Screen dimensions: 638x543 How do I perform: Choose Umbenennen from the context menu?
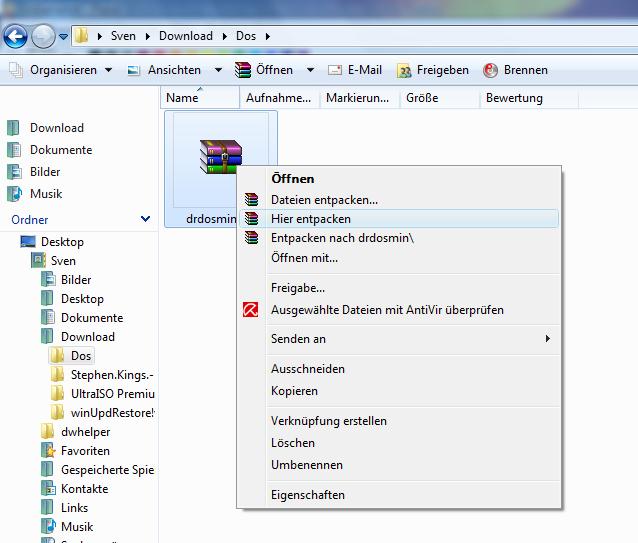(x=306, y=465)
